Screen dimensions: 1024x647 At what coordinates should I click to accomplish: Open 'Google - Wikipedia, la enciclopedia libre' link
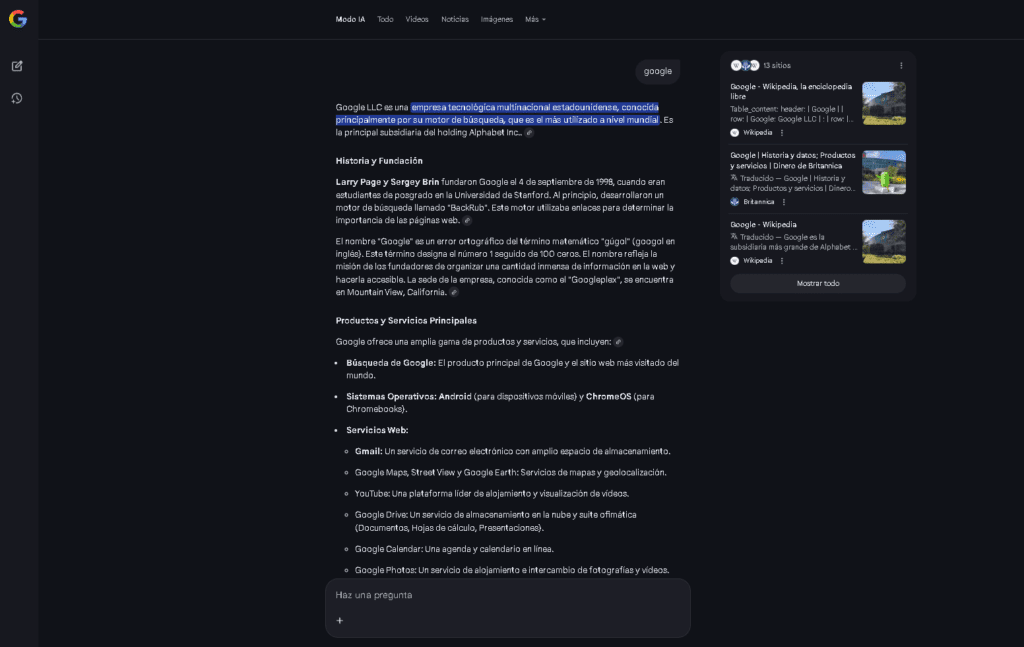point(790,91)
